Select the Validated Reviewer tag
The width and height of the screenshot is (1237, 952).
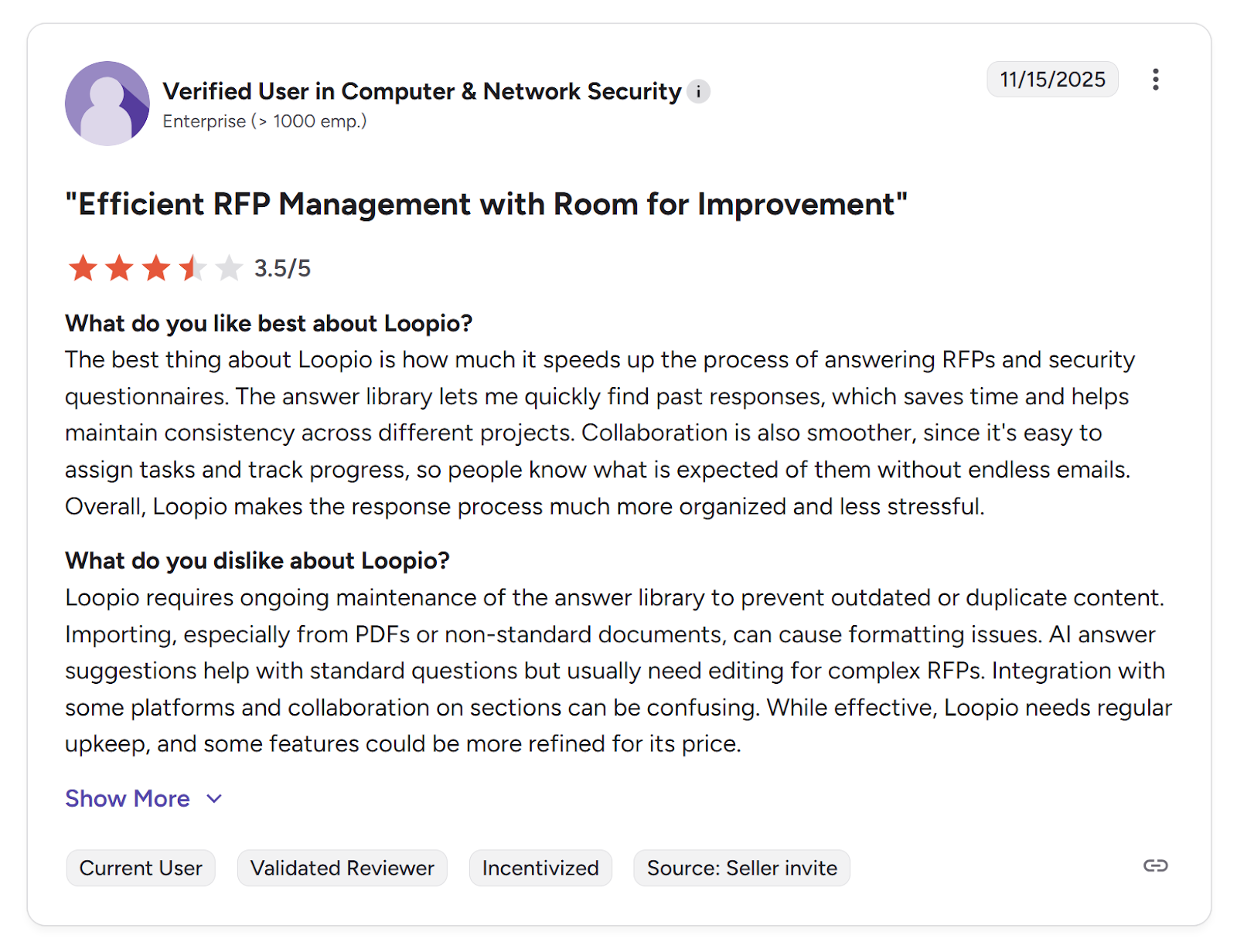pyautogui.click(x=342, y=869)
